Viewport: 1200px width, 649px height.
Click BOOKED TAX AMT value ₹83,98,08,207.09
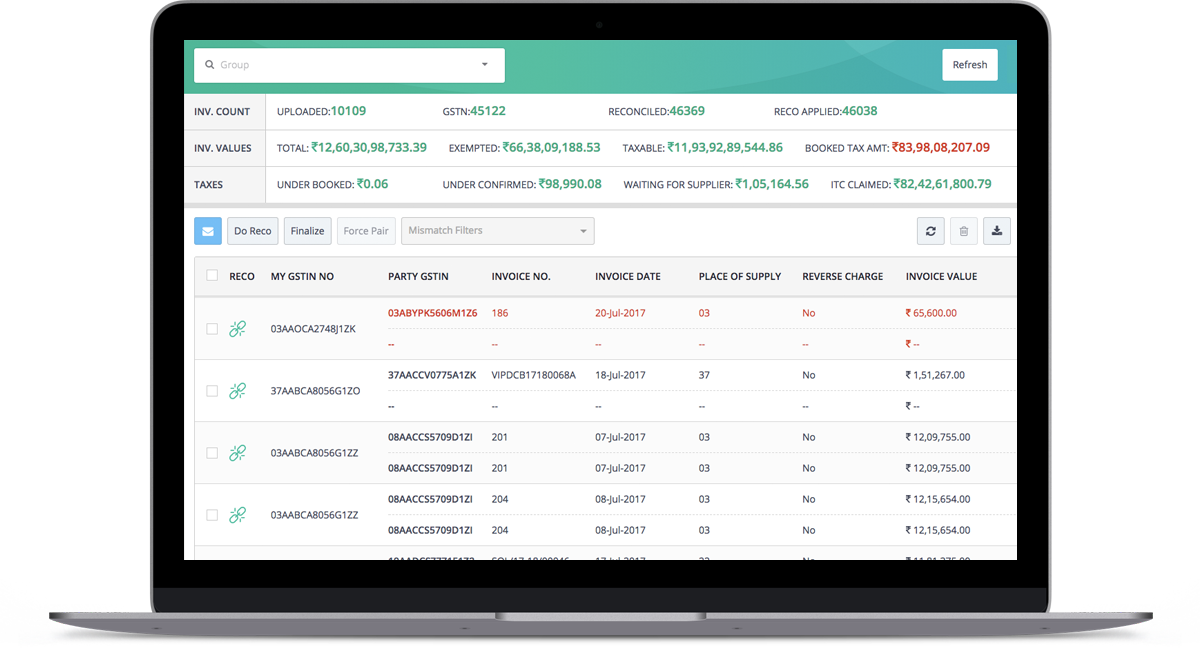(941, 147)
